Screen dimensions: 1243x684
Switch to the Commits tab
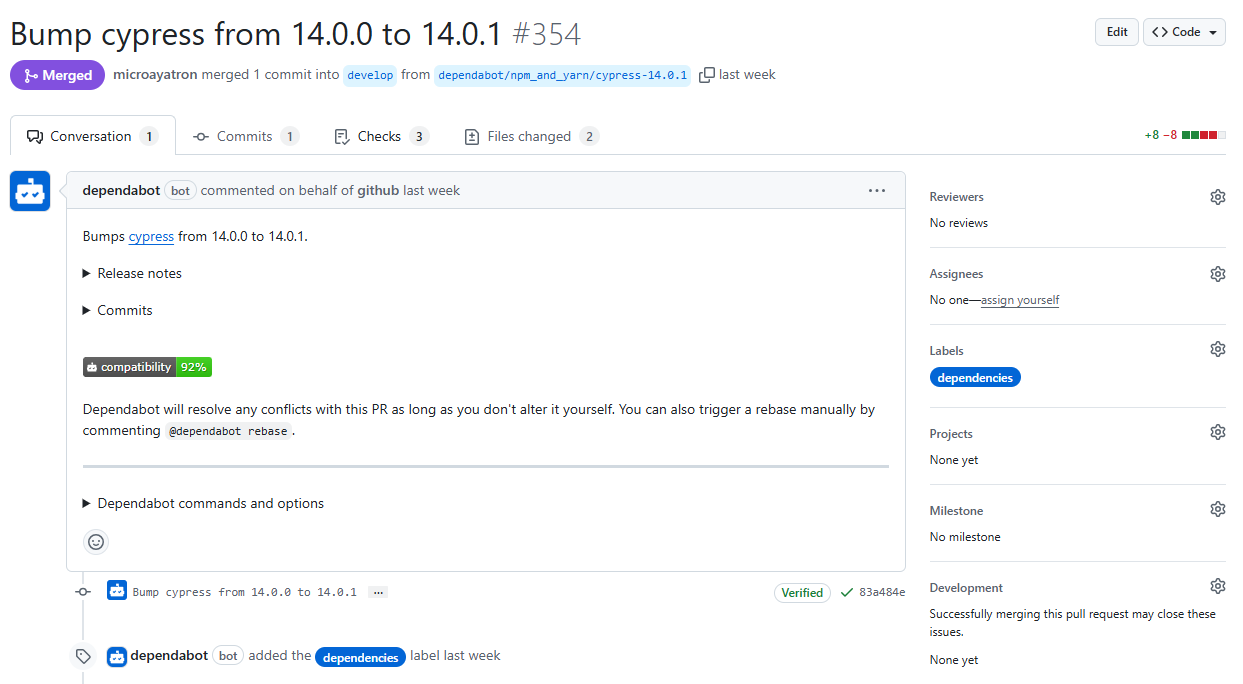245,136
